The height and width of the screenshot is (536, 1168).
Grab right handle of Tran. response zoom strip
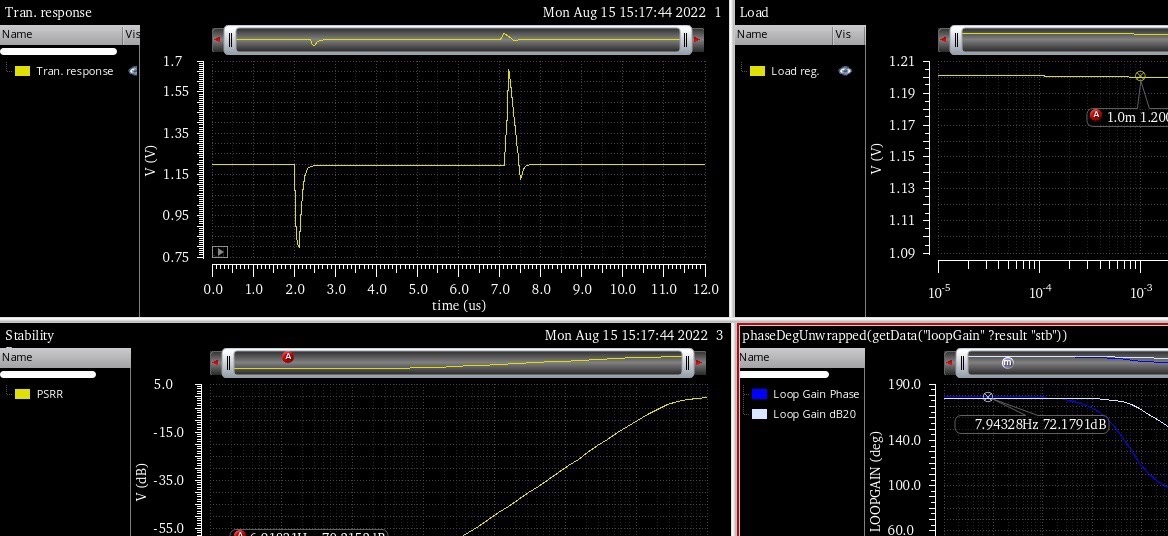(x=685, y=39)
